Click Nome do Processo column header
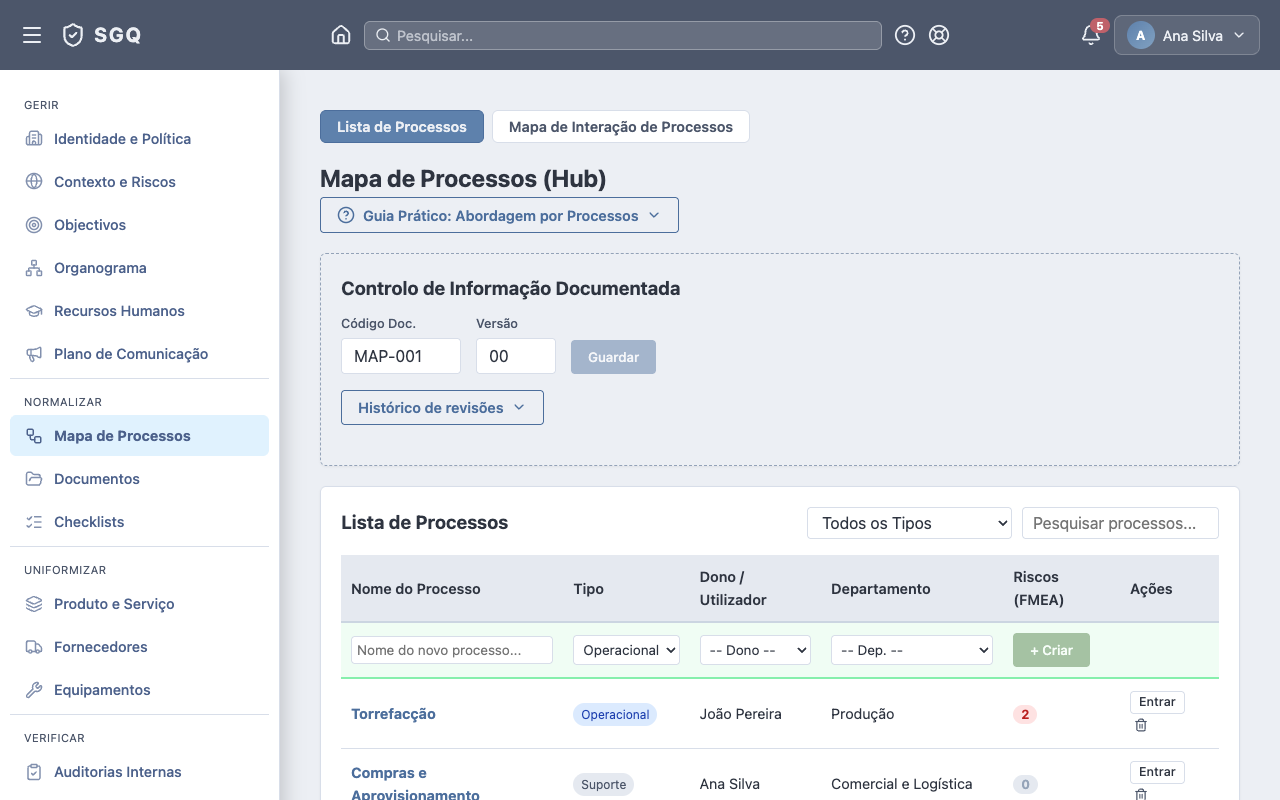Image resolution: width=1280 pixels, height=800 pixels. click(x=416, y=589)
